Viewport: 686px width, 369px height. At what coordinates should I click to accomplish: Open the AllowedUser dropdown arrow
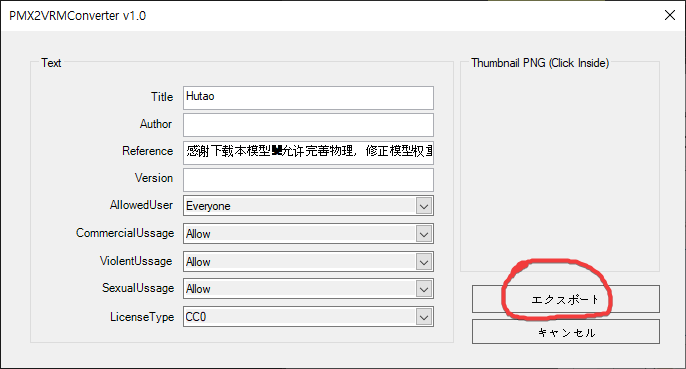pyautogui.click(x=424, y=206)
